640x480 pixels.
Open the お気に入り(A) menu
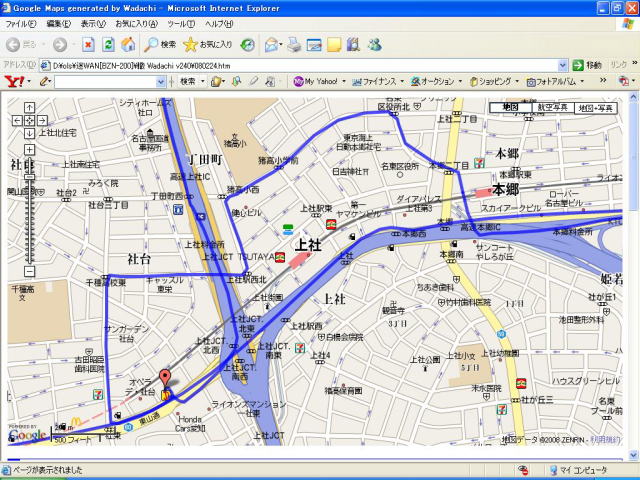click(x=136, y=24)
